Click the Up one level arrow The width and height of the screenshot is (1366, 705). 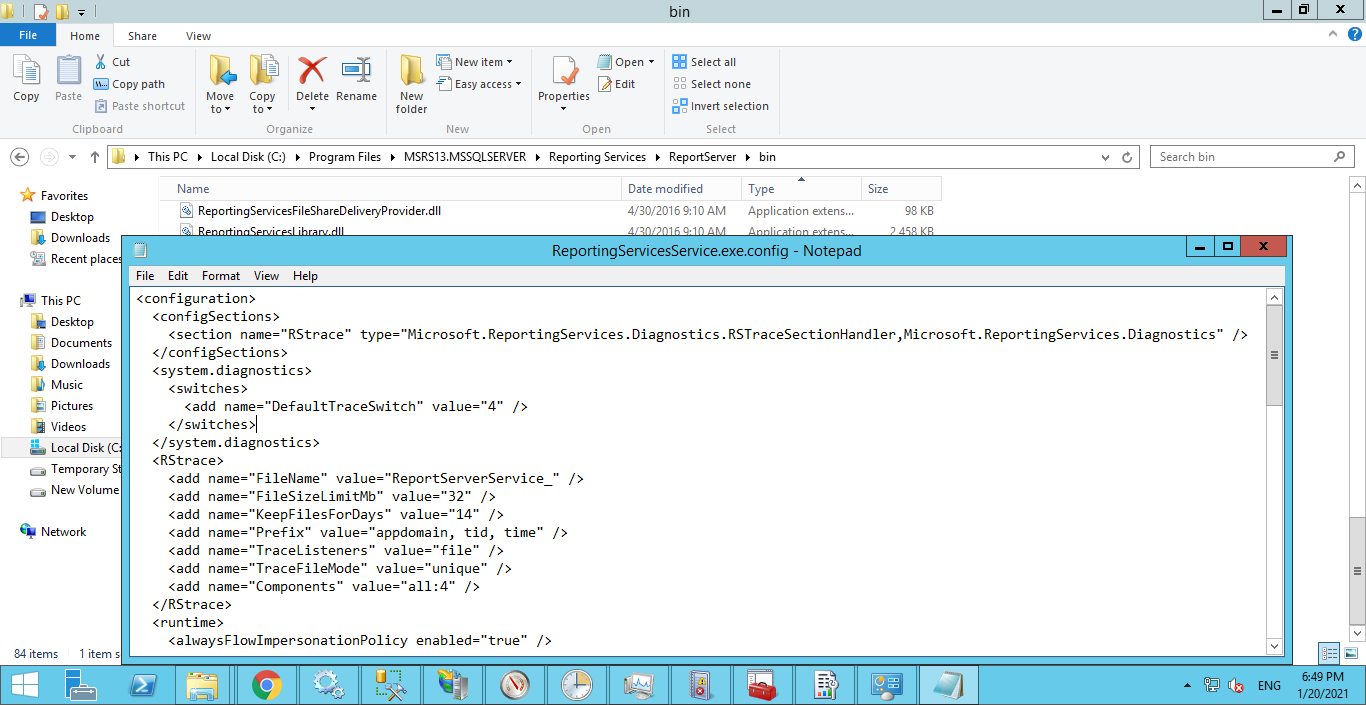coord(95,157)
